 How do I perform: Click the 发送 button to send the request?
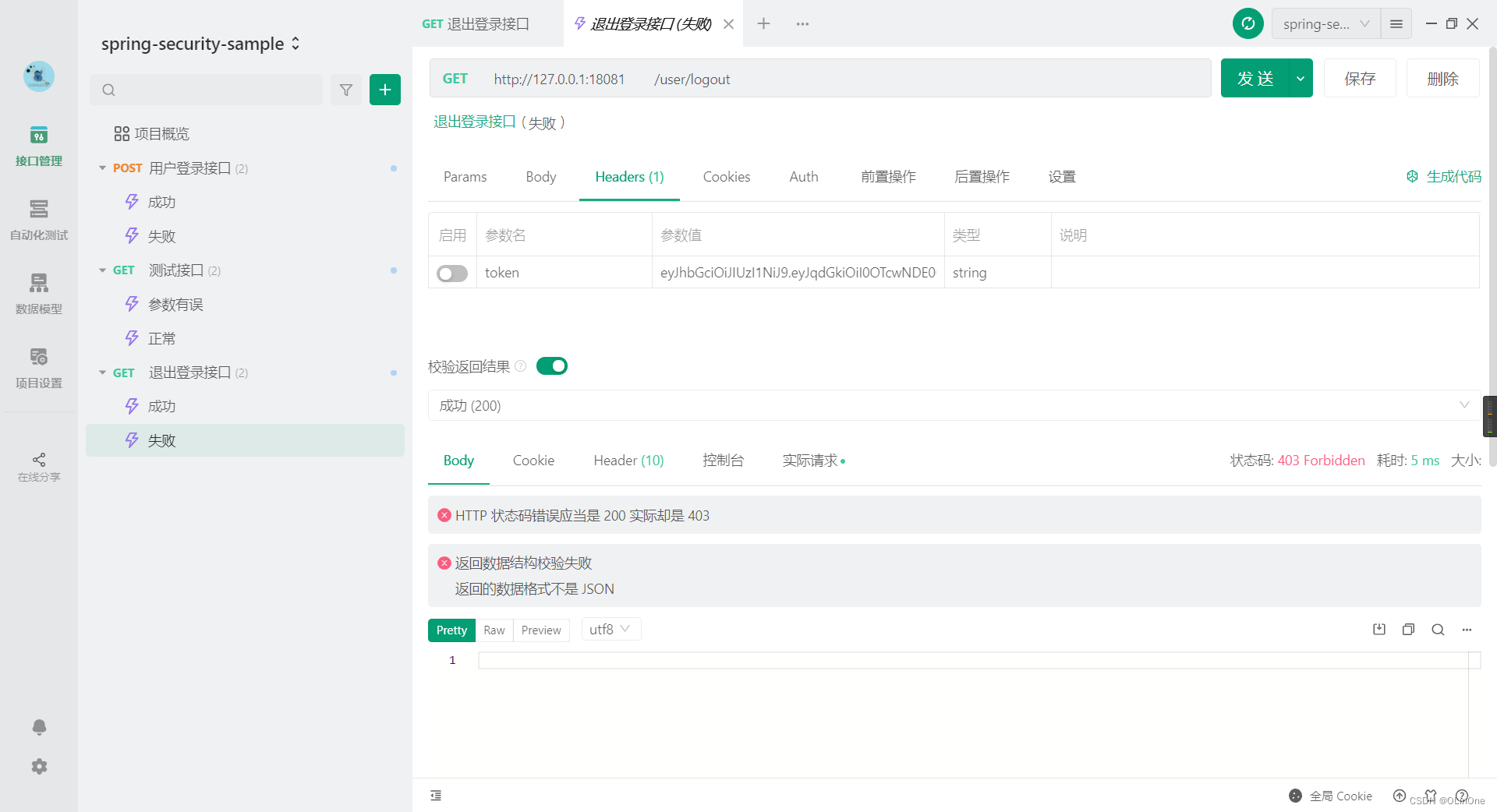(x=1256, y=78)
